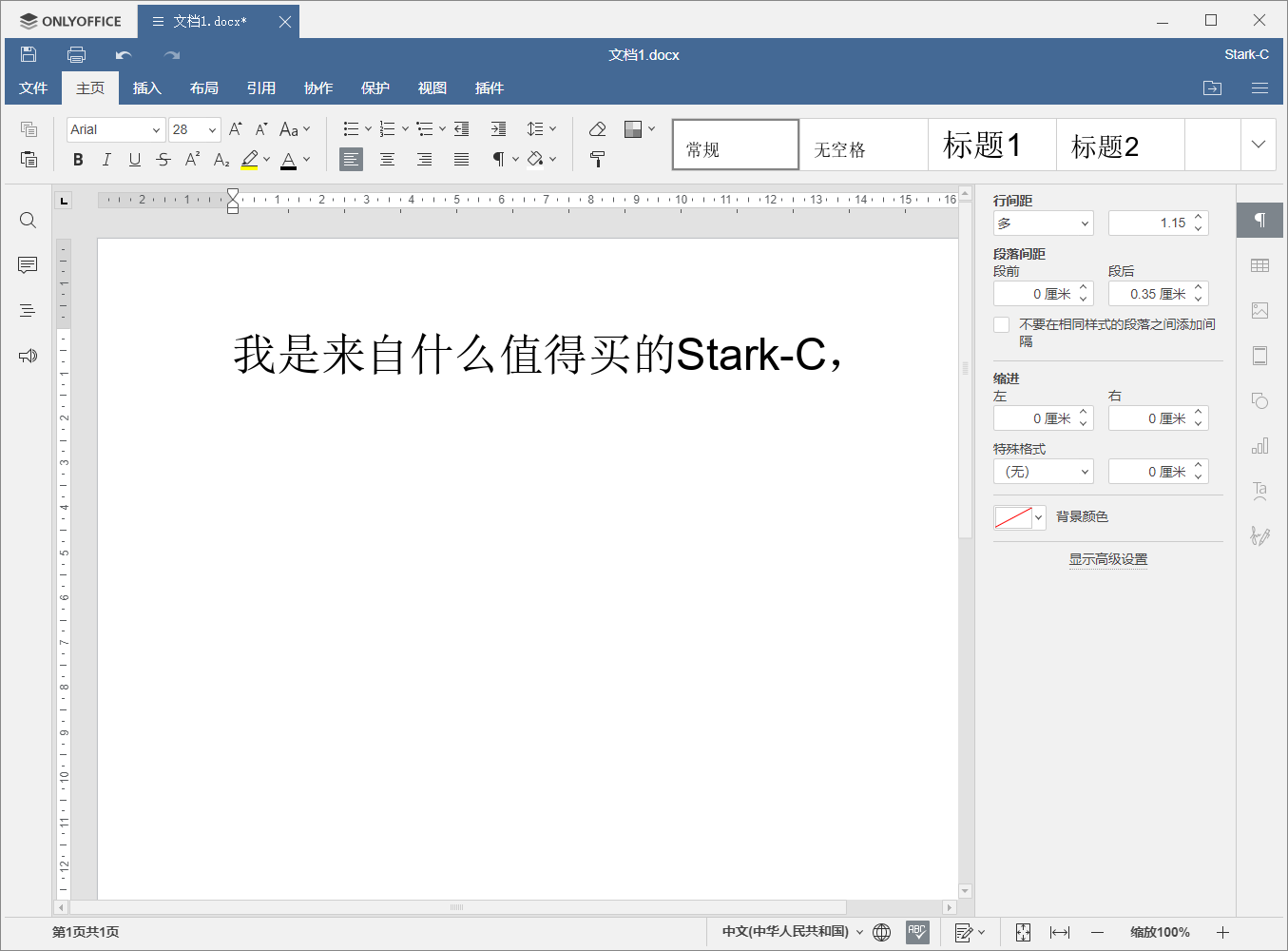Open the 行间距 type dropdown

[x=1044, y=223]
